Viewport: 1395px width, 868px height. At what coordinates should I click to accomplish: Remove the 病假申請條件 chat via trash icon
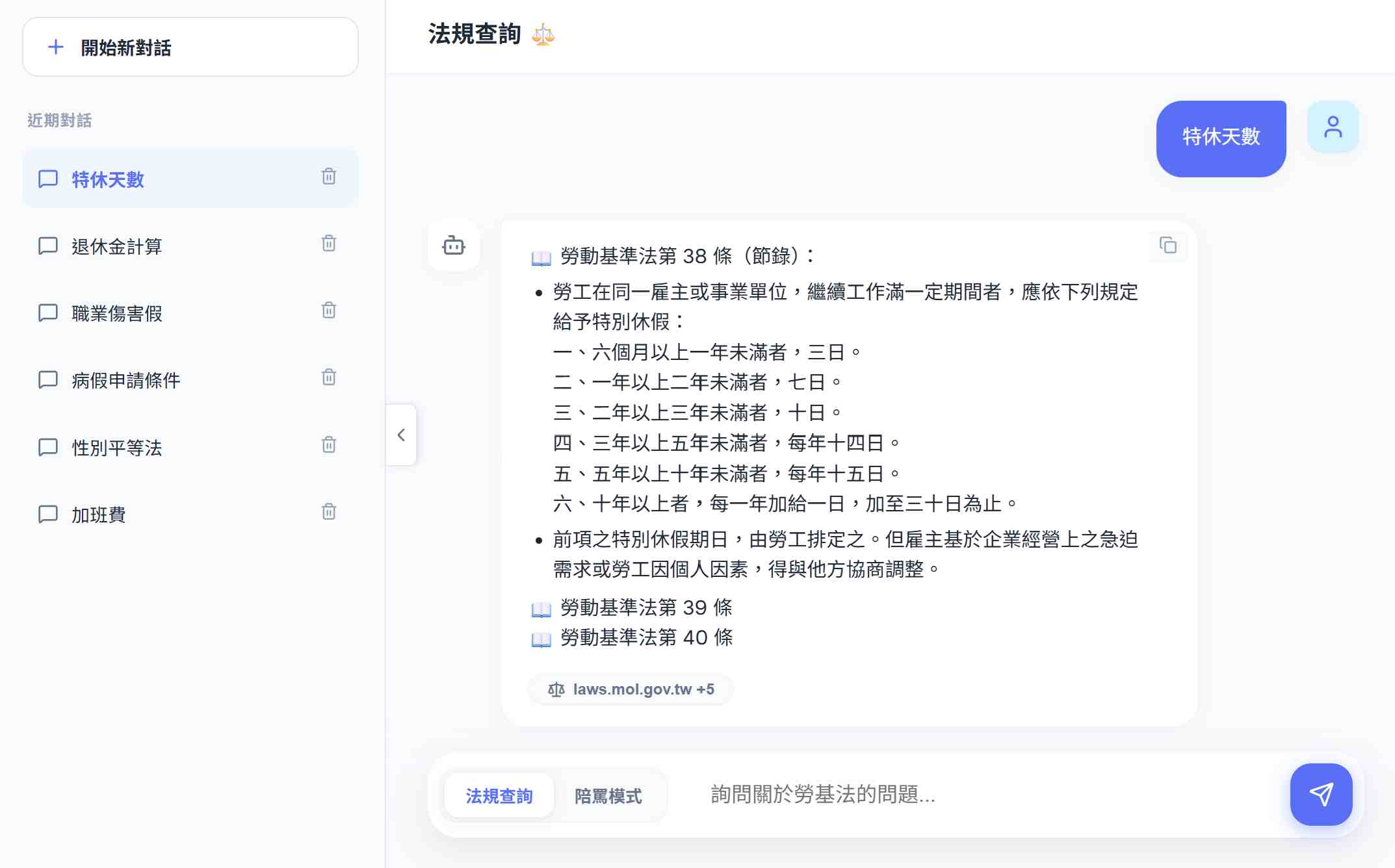click(x=329, y=377)
